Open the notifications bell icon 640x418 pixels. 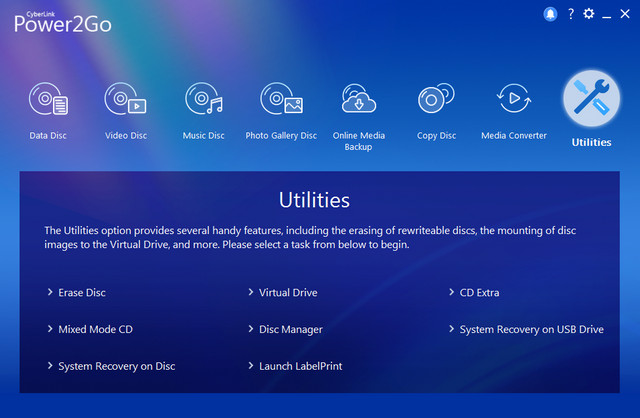[x=550, y=14]
